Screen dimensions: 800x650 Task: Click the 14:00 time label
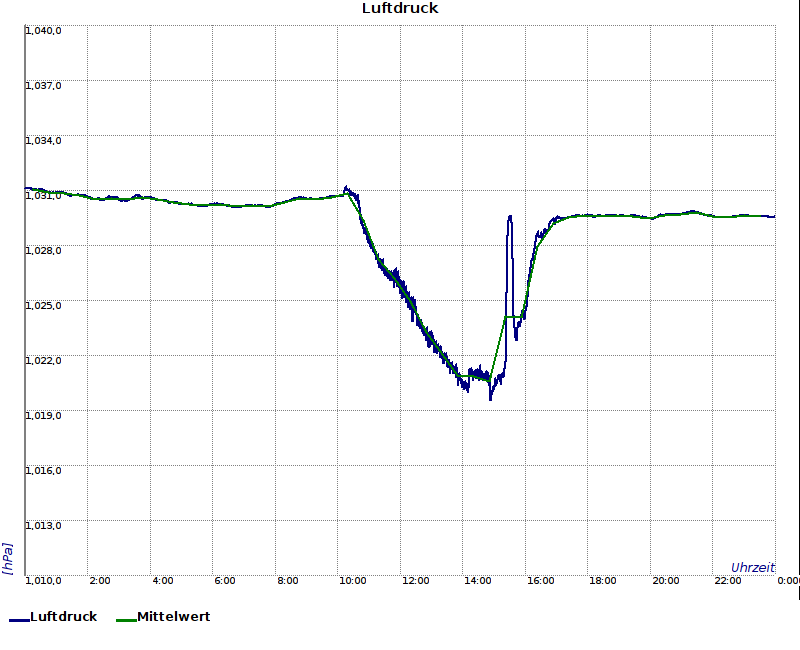[x=478, y=581]
